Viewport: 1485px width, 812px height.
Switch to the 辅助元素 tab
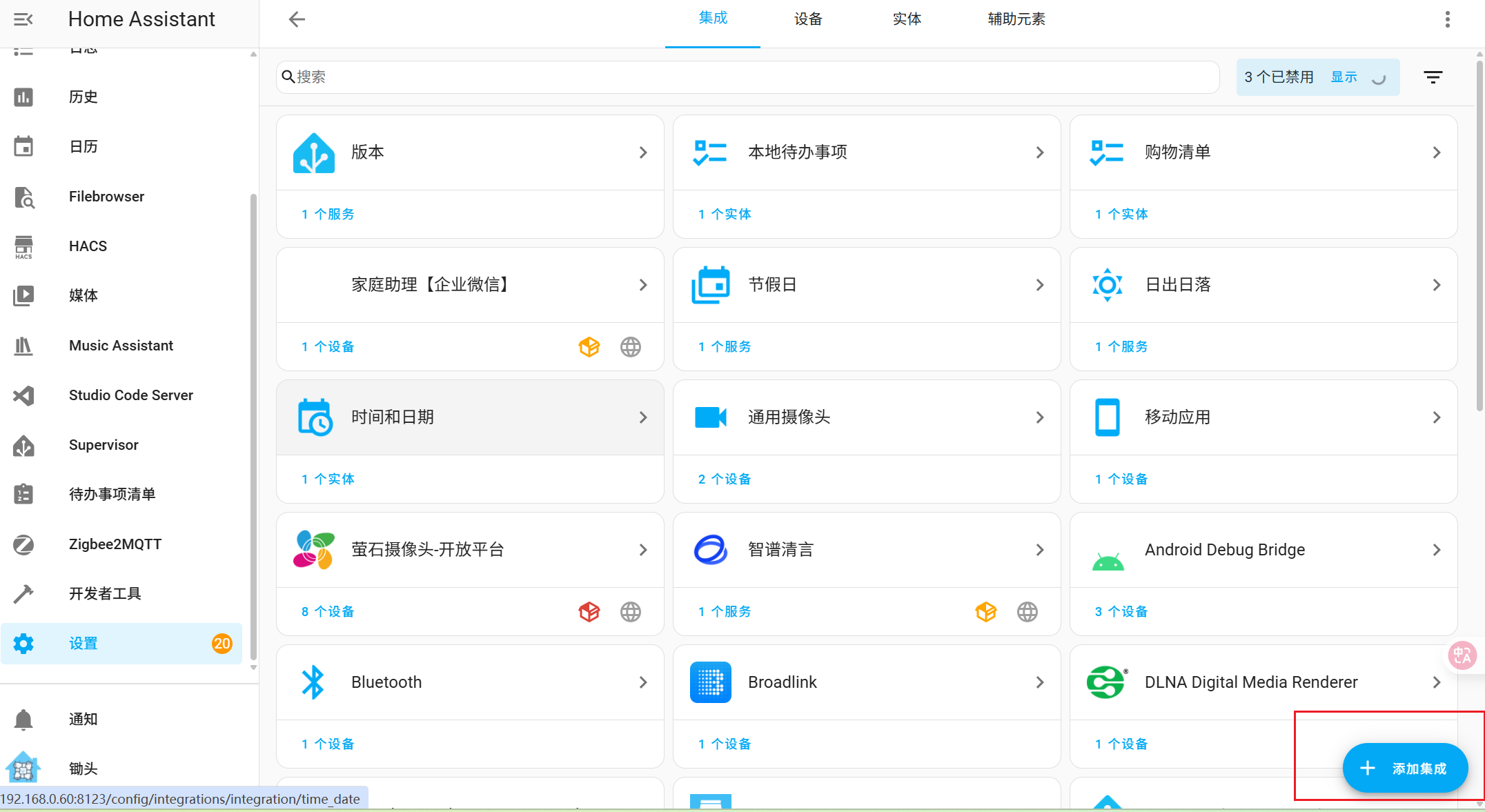coord(1016,19)
